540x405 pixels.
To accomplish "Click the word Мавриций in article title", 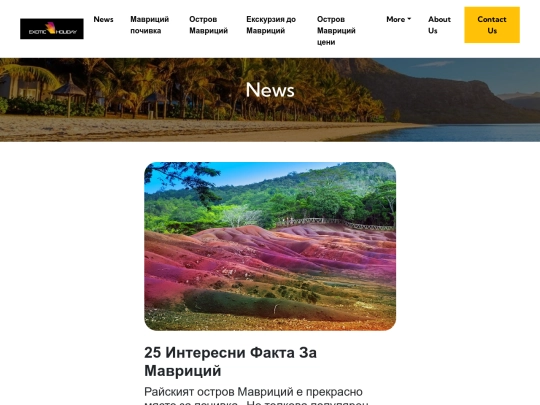I will pos(183,371).
